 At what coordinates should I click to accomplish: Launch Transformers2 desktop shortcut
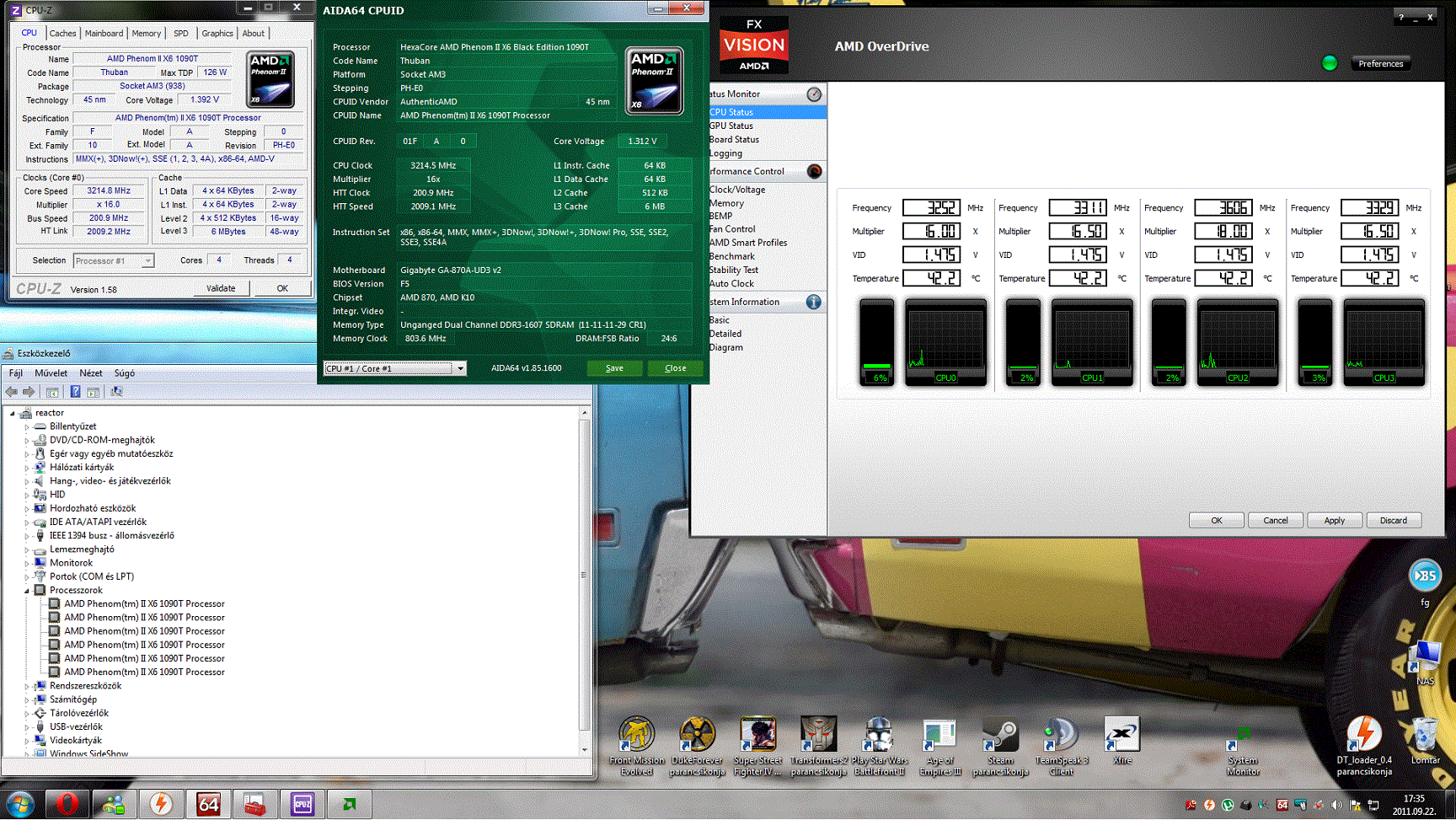(x=819, y=745)
